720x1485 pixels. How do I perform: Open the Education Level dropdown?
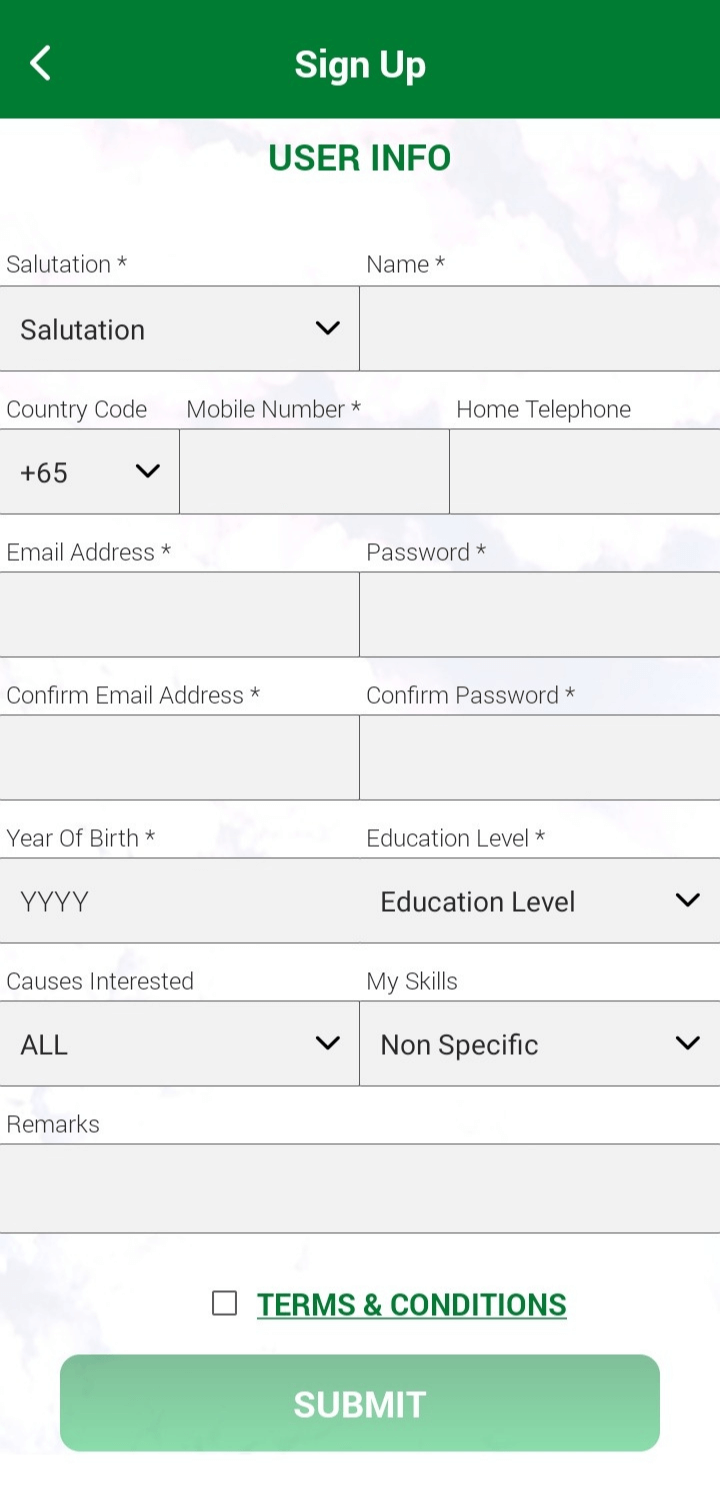(540, 901)
